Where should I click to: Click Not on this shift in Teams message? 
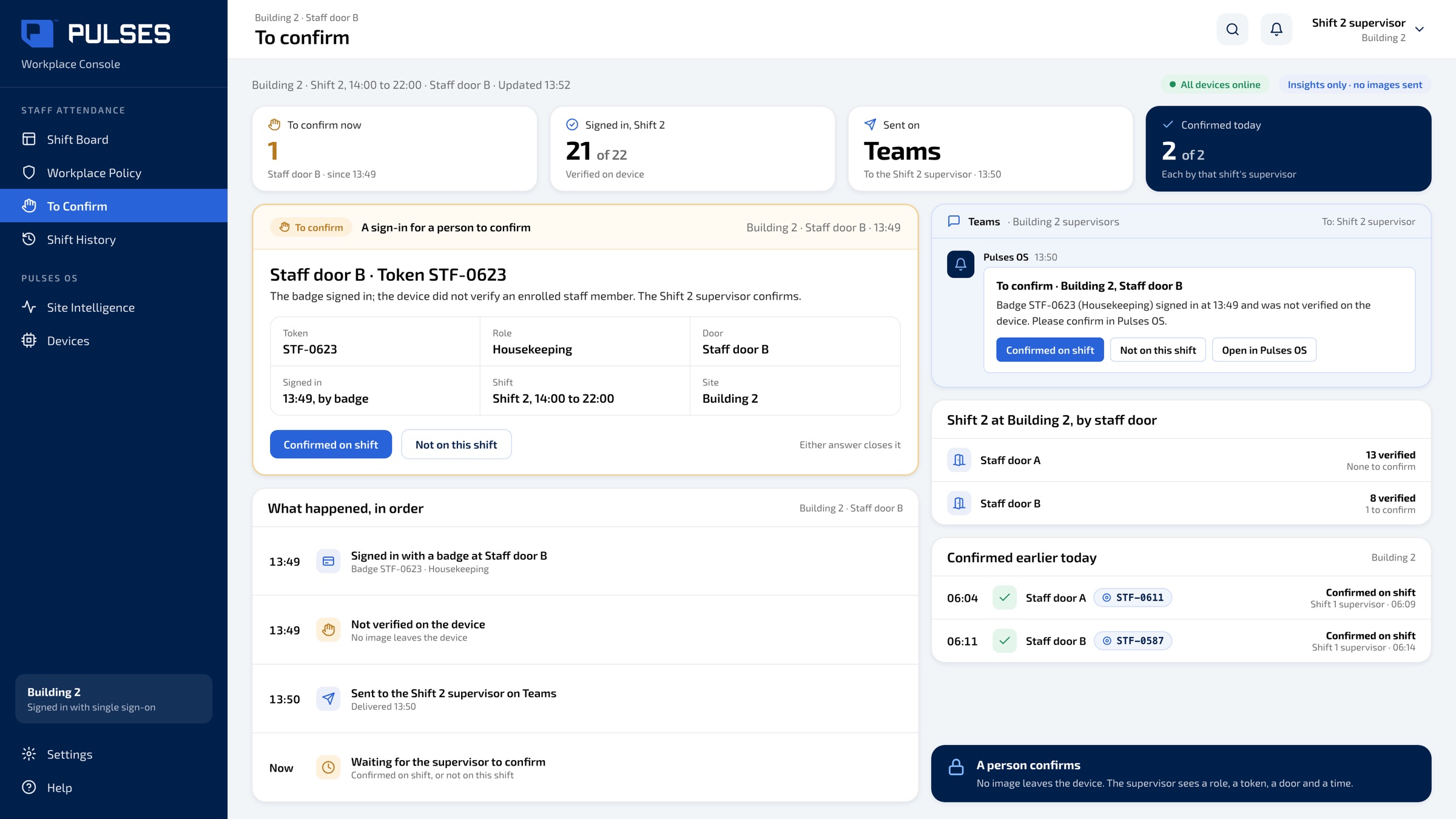[1158, 350]
